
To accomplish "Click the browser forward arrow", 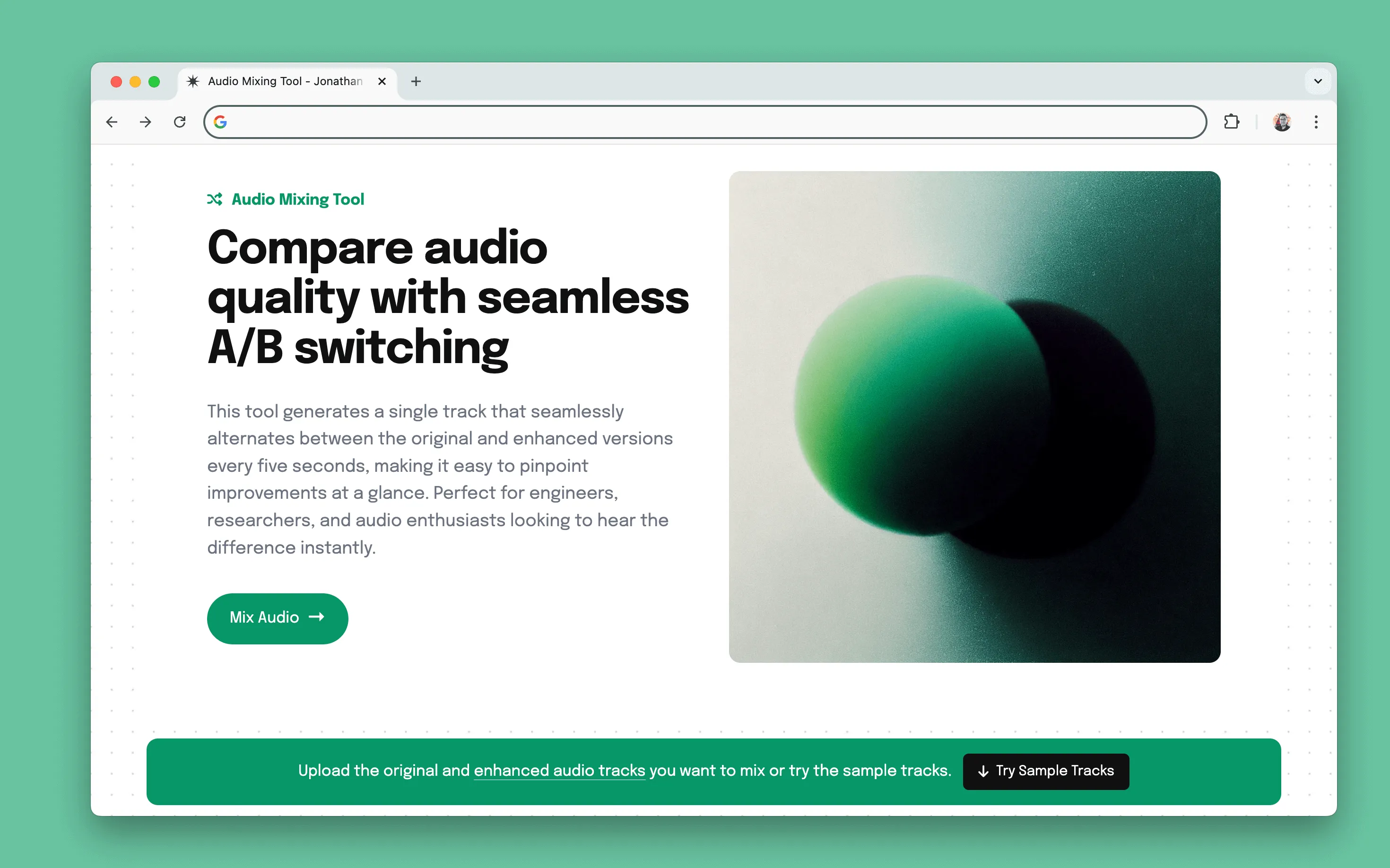I will (145, 122).
